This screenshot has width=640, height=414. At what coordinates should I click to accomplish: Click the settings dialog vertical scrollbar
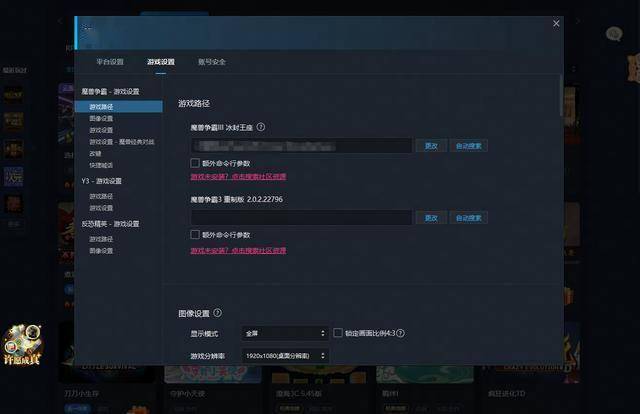click(x=562, y=96)
